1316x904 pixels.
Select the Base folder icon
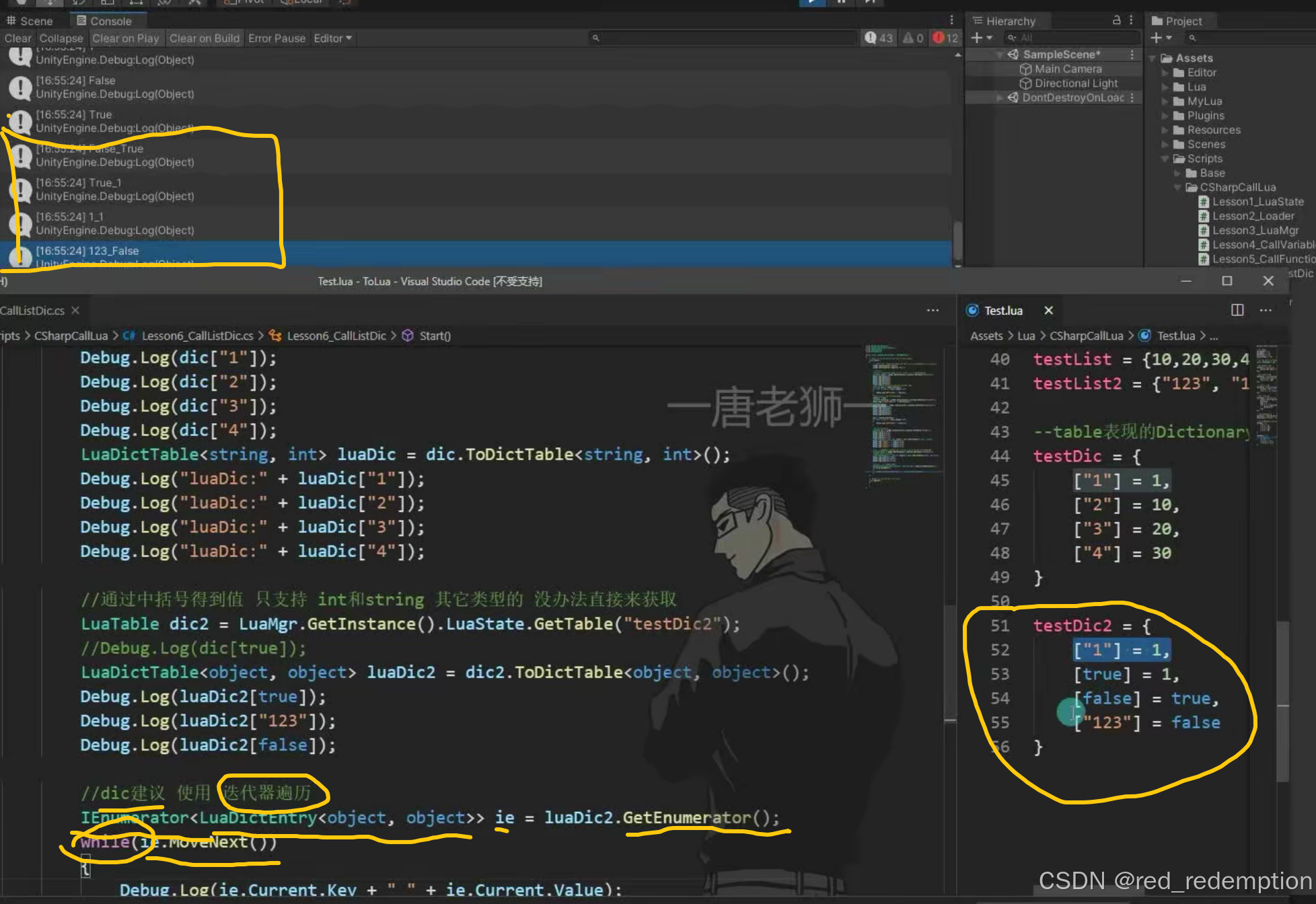[x=1192, y=173]
